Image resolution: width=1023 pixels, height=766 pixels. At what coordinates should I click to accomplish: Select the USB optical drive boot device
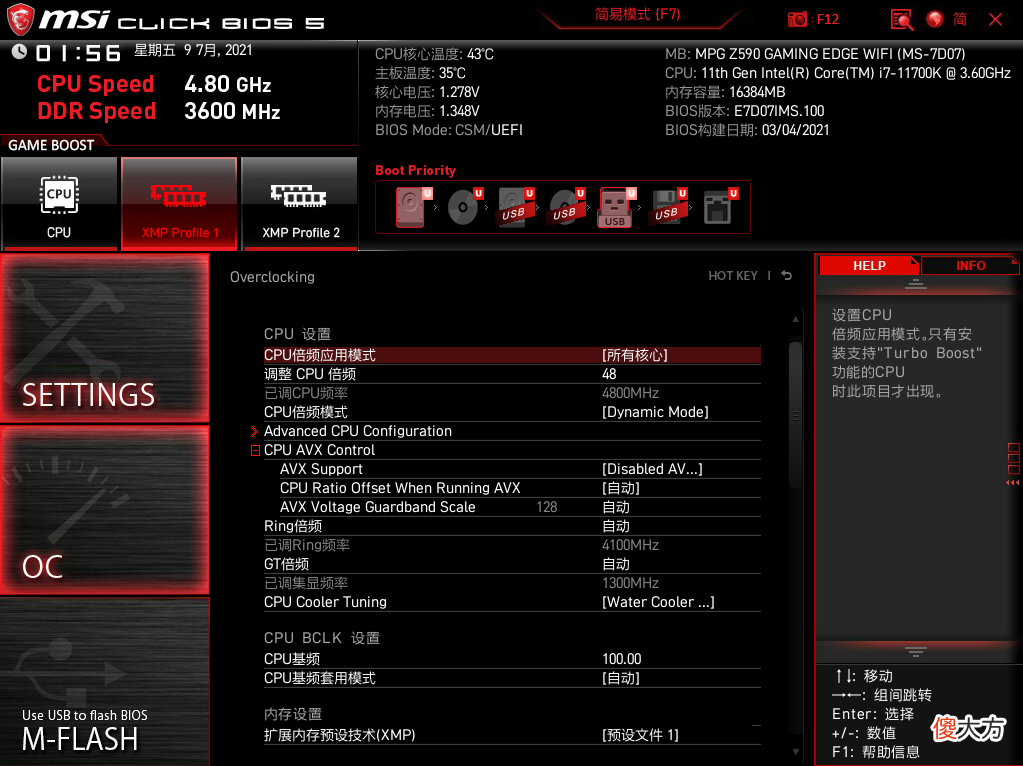(x=566, y=207)
